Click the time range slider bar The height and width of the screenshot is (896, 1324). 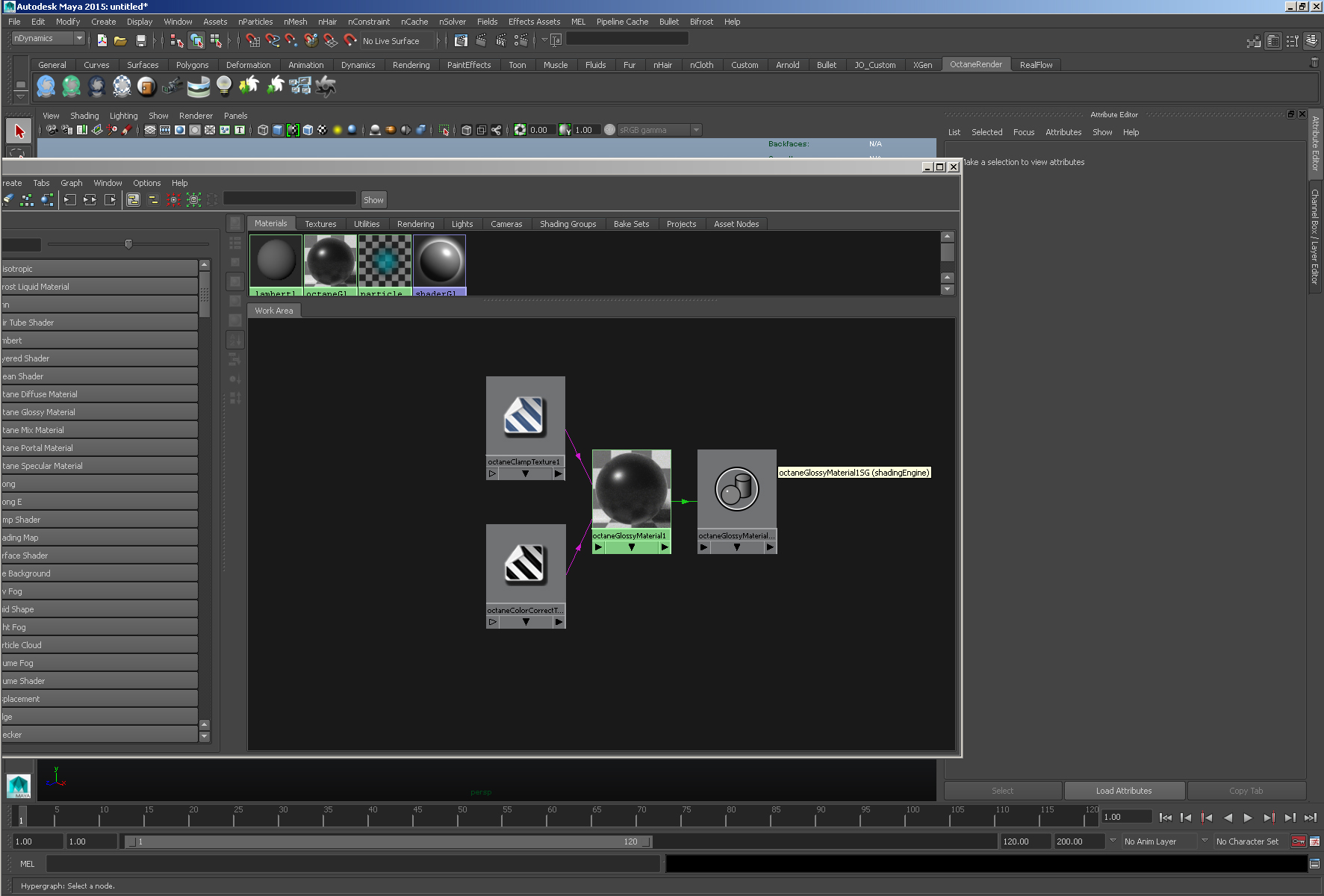[388, 841]
